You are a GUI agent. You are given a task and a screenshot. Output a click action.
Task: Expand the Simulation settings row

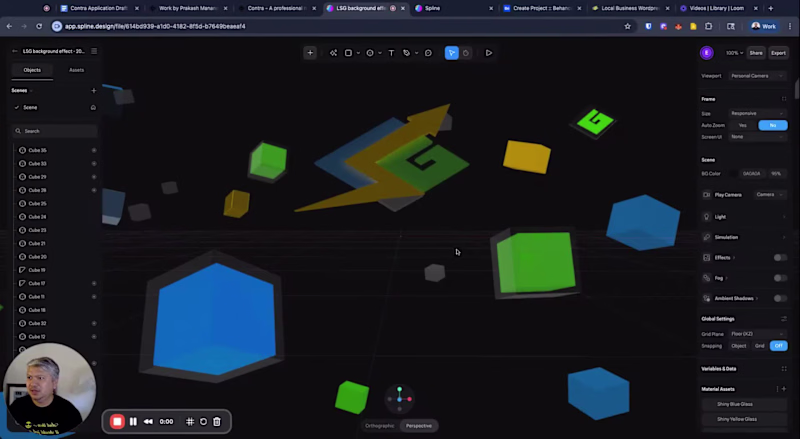pyautogui.click(x=745, y=237)
